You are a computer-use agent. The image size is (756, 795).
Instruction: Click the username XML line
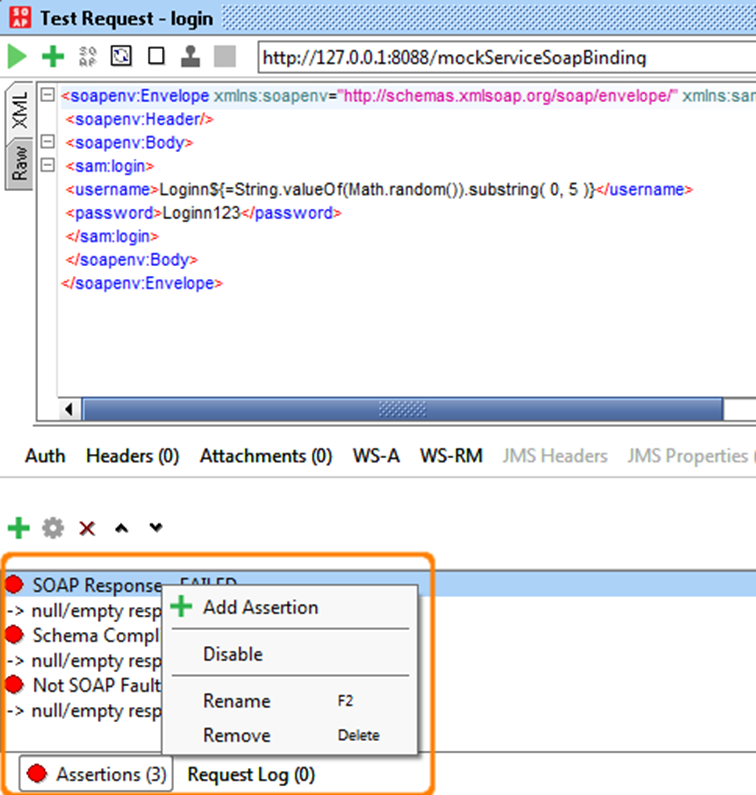click(379, 190)
